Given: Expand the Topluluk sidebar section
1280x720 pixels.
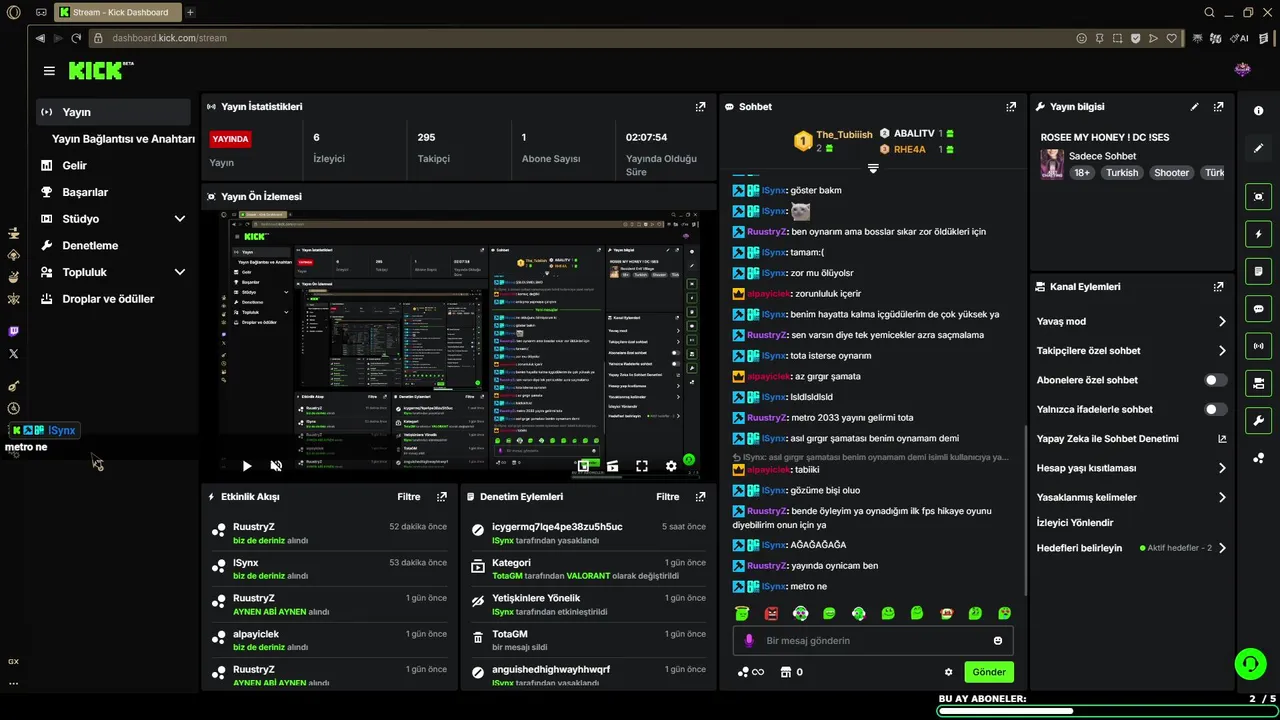Looking at the screenshot, I should click(x=180, y=272).
